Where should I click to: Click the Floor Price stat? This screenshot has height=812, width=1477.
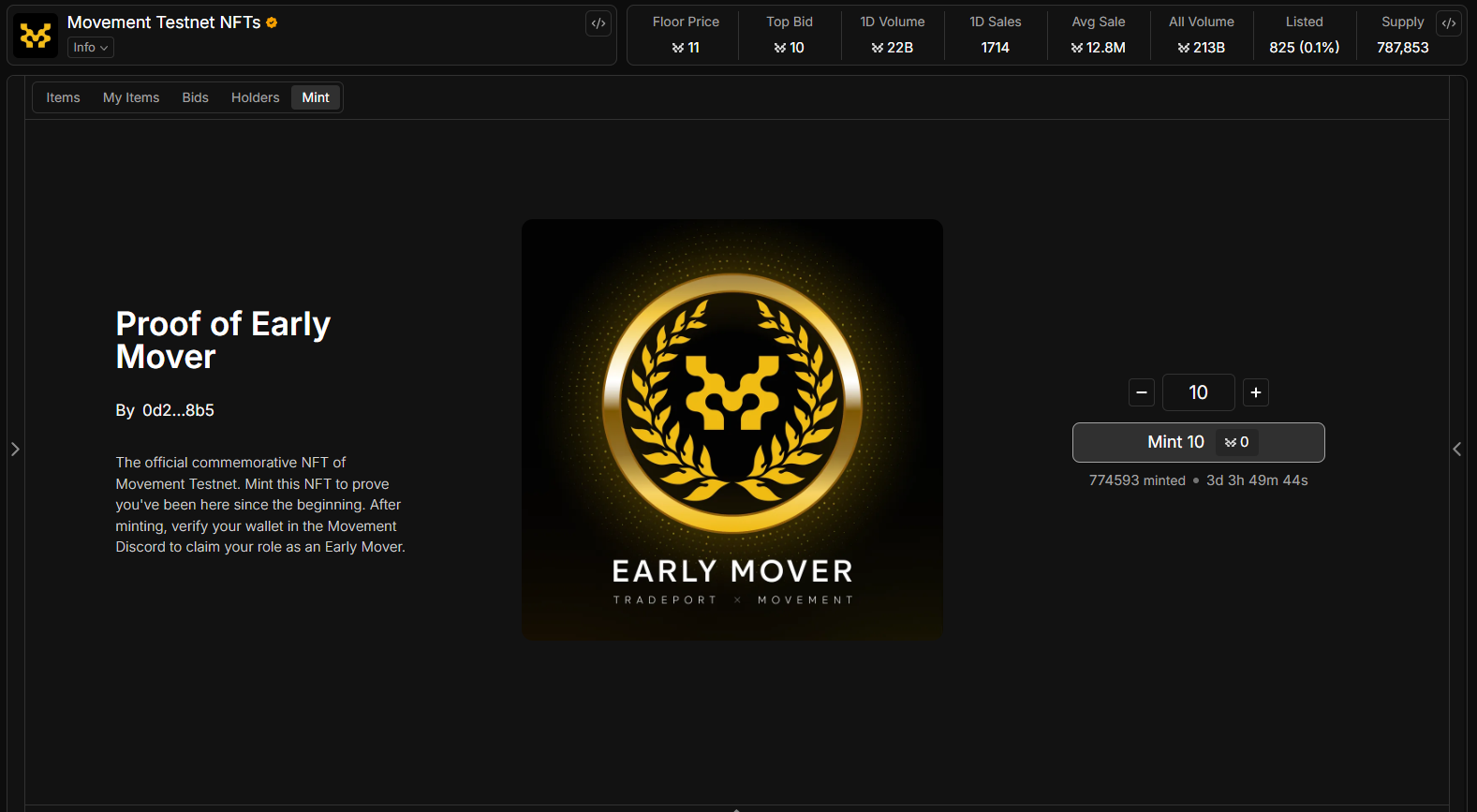(686, 35)
